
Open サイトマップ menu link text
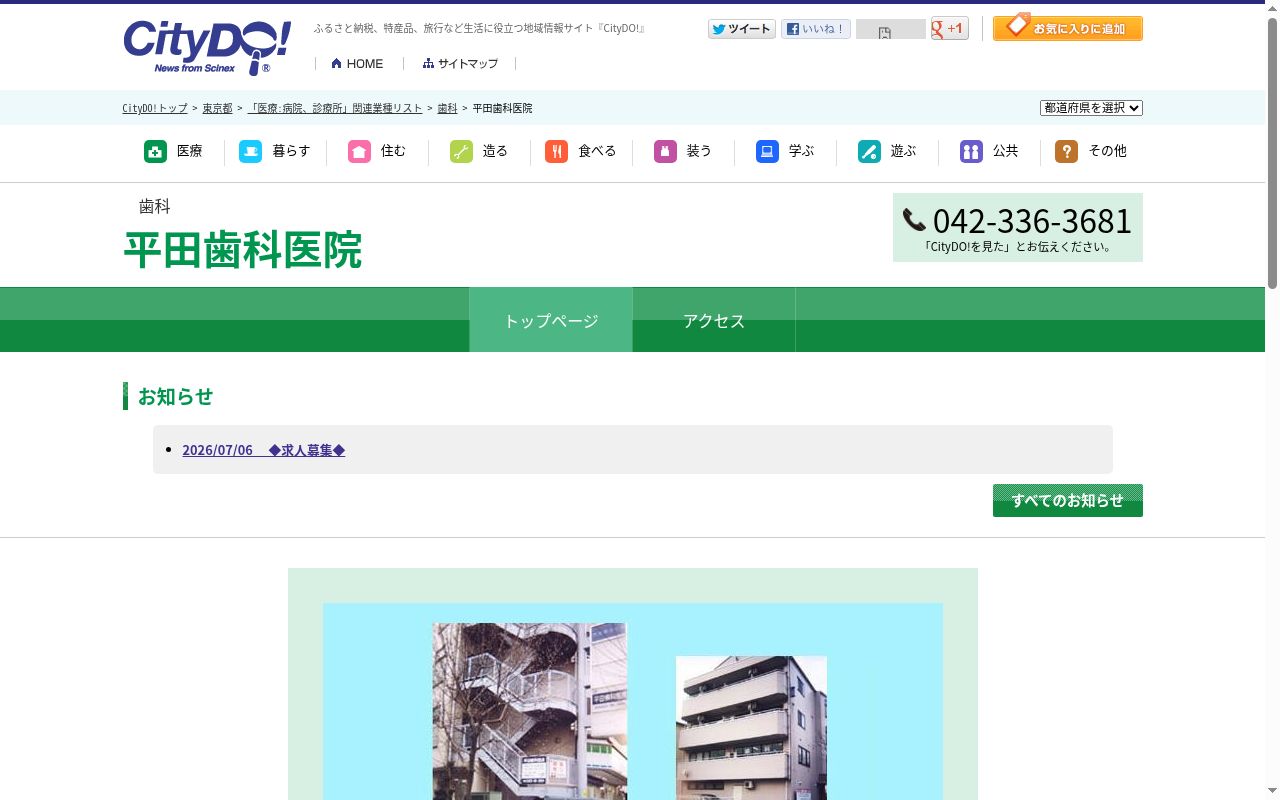point(468,64)
